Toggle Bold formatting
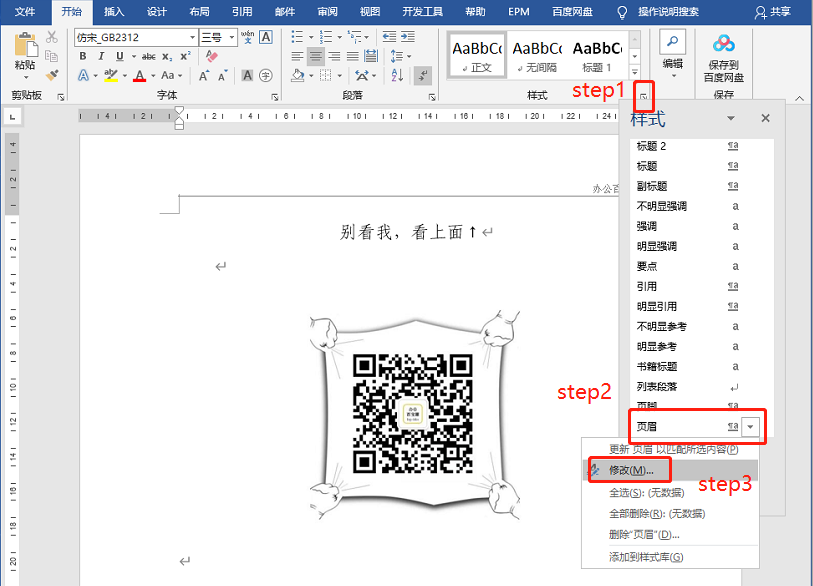The image size is (813, 586). pos(83,57)
